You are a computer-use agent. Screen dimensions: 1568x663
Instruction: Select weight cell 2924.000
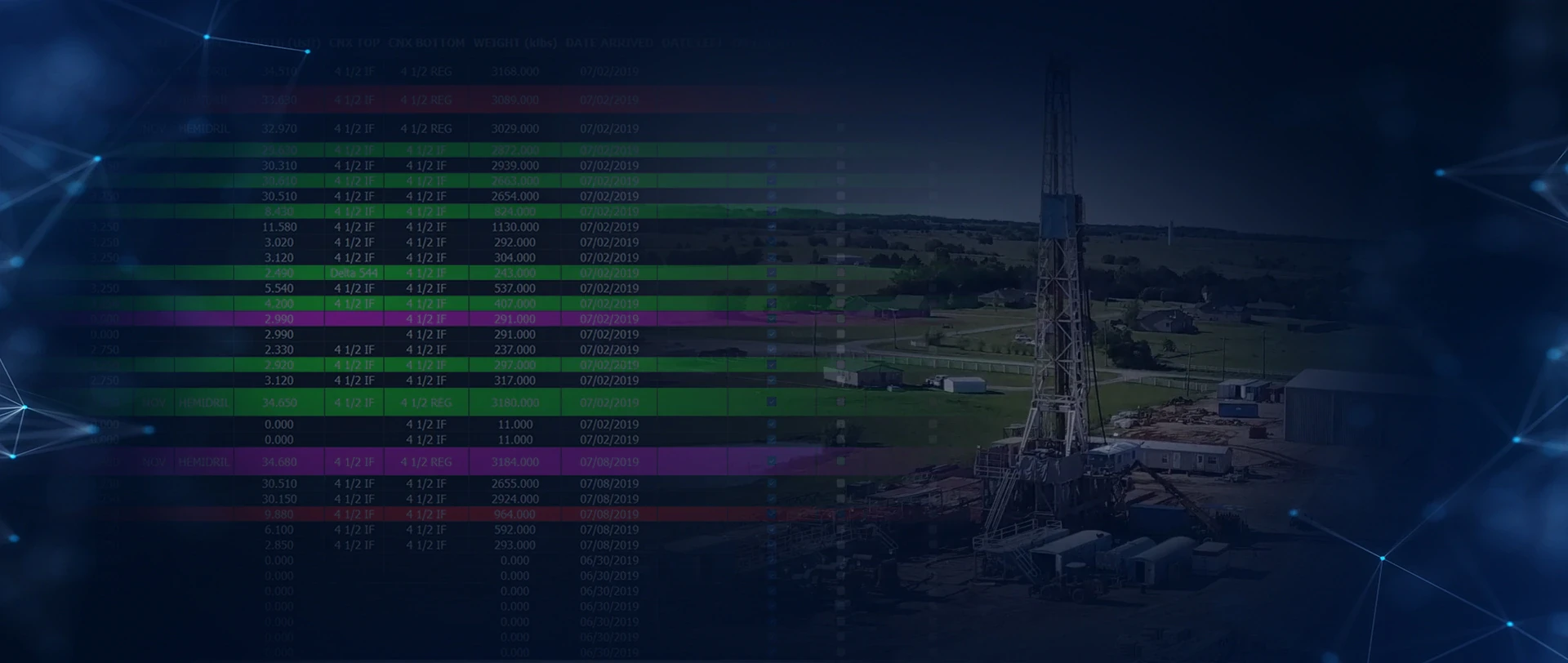point(514,499)
